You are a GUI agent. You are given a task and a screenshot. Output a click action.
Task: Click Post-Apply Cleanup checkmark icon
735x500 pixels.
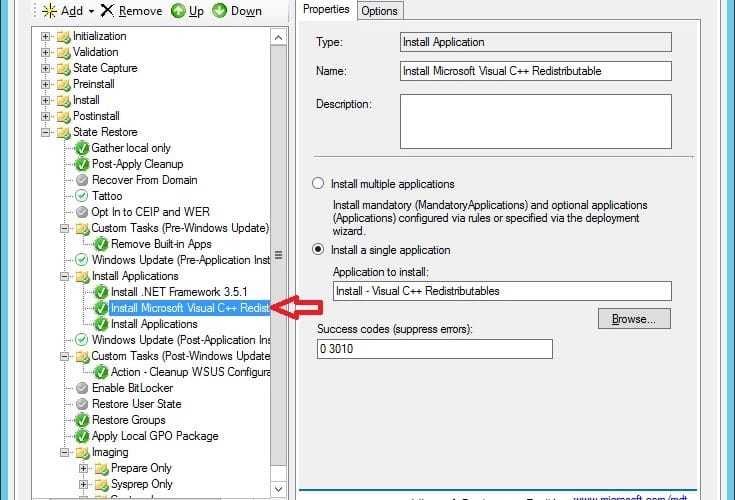(82, 164)
